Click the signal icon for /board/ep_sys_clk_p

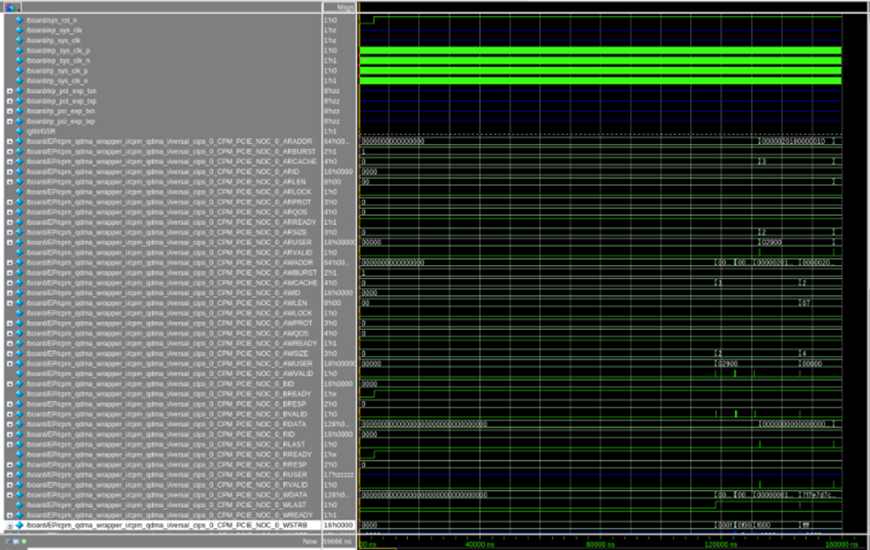pyautogui.click(x=19, y=51)
